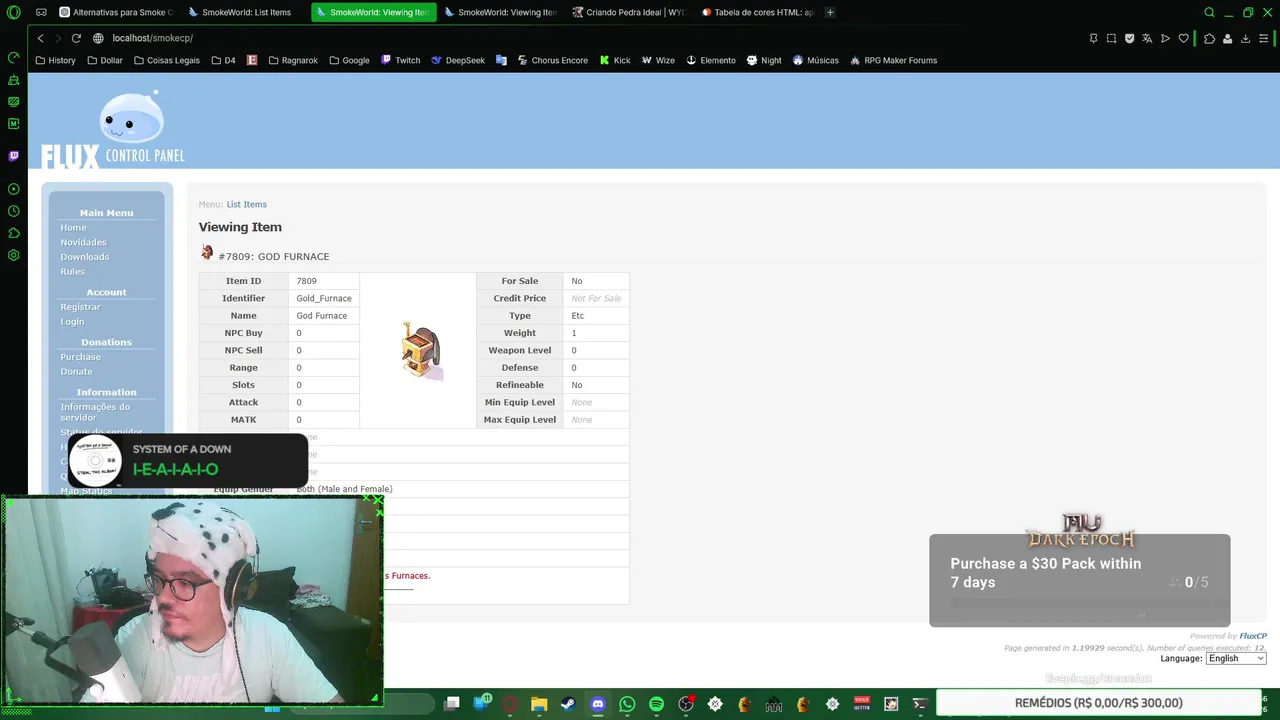Open the profile account icon in toolbar
The height and width of the screenshot is (720, 1280).
pos(1227,38)
